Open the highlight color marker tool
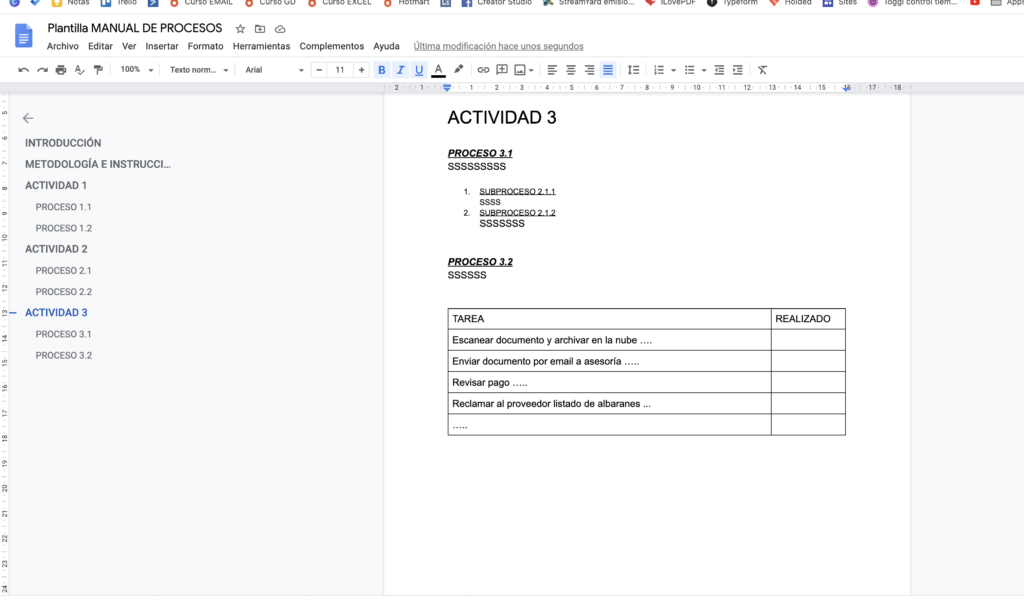 [458, 70]
